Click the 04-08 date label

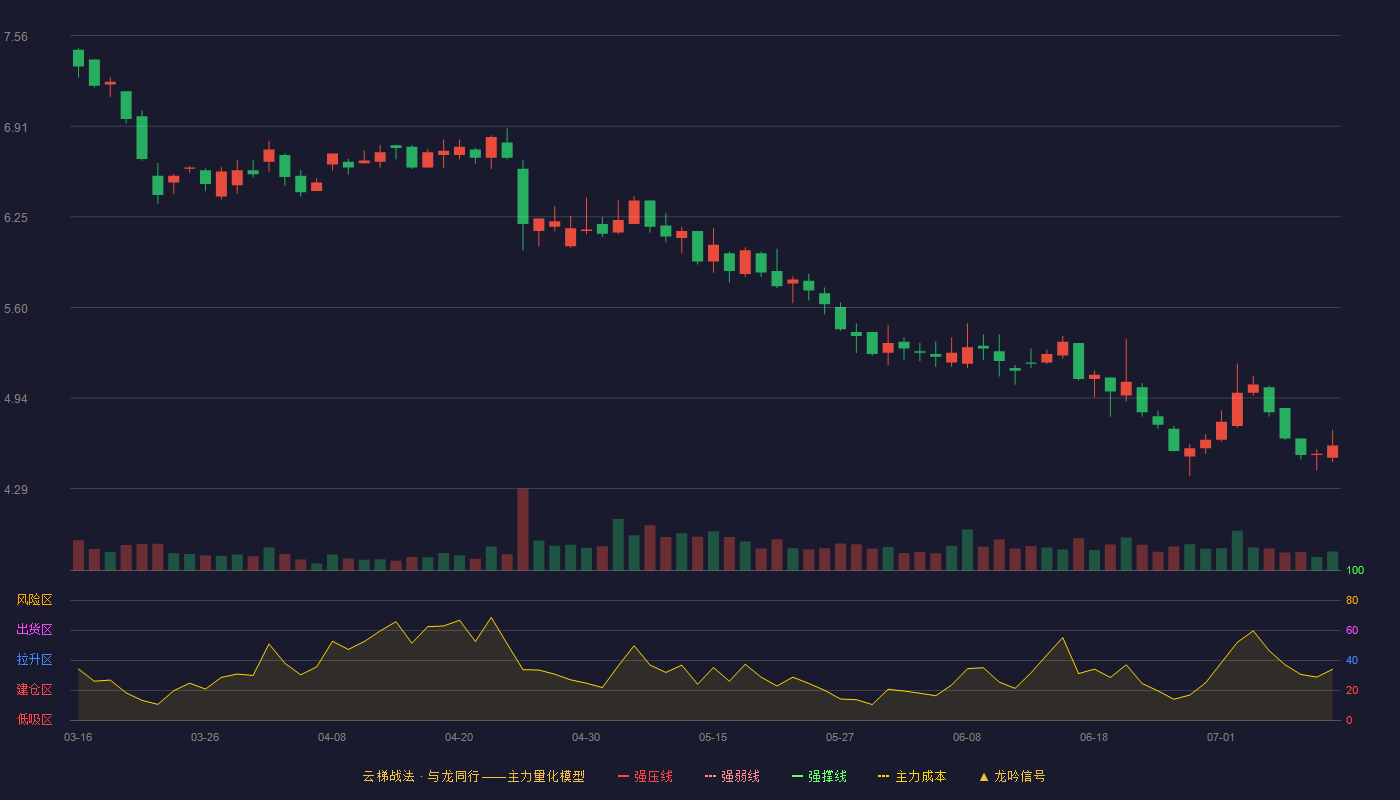(332, 737)
